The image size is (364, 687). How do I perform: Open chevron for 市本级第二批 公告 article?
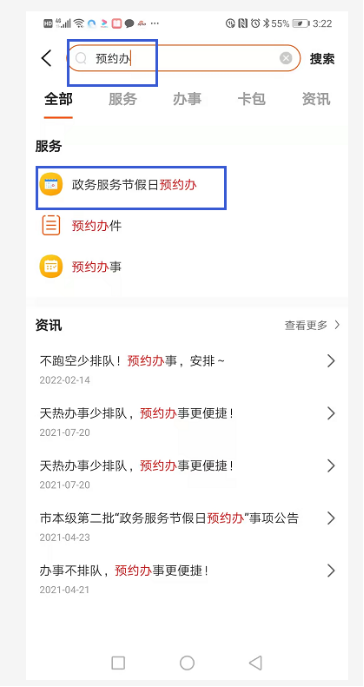(x=331, y=518)
